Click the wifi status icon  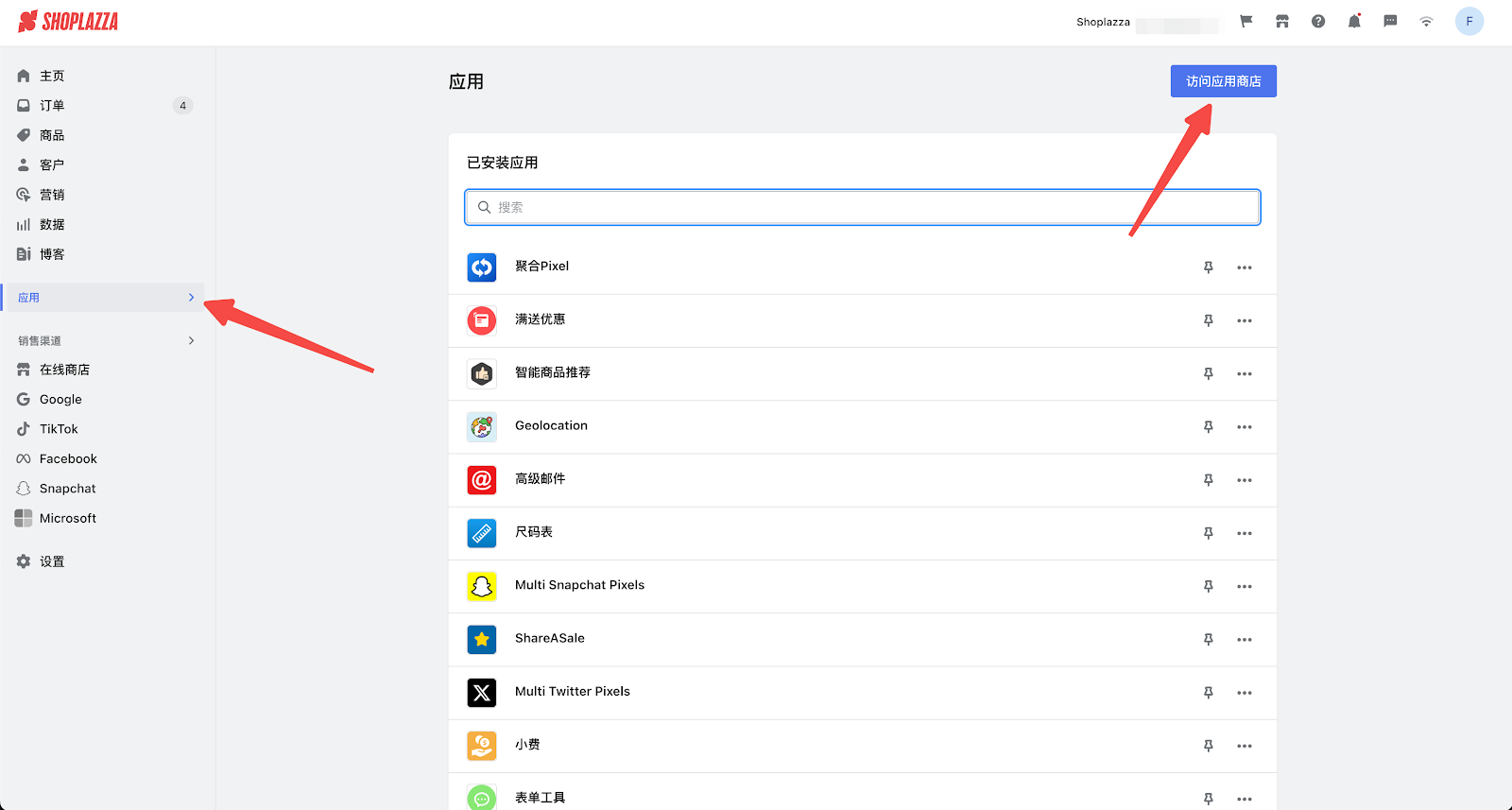click(x=1426, y=21)
